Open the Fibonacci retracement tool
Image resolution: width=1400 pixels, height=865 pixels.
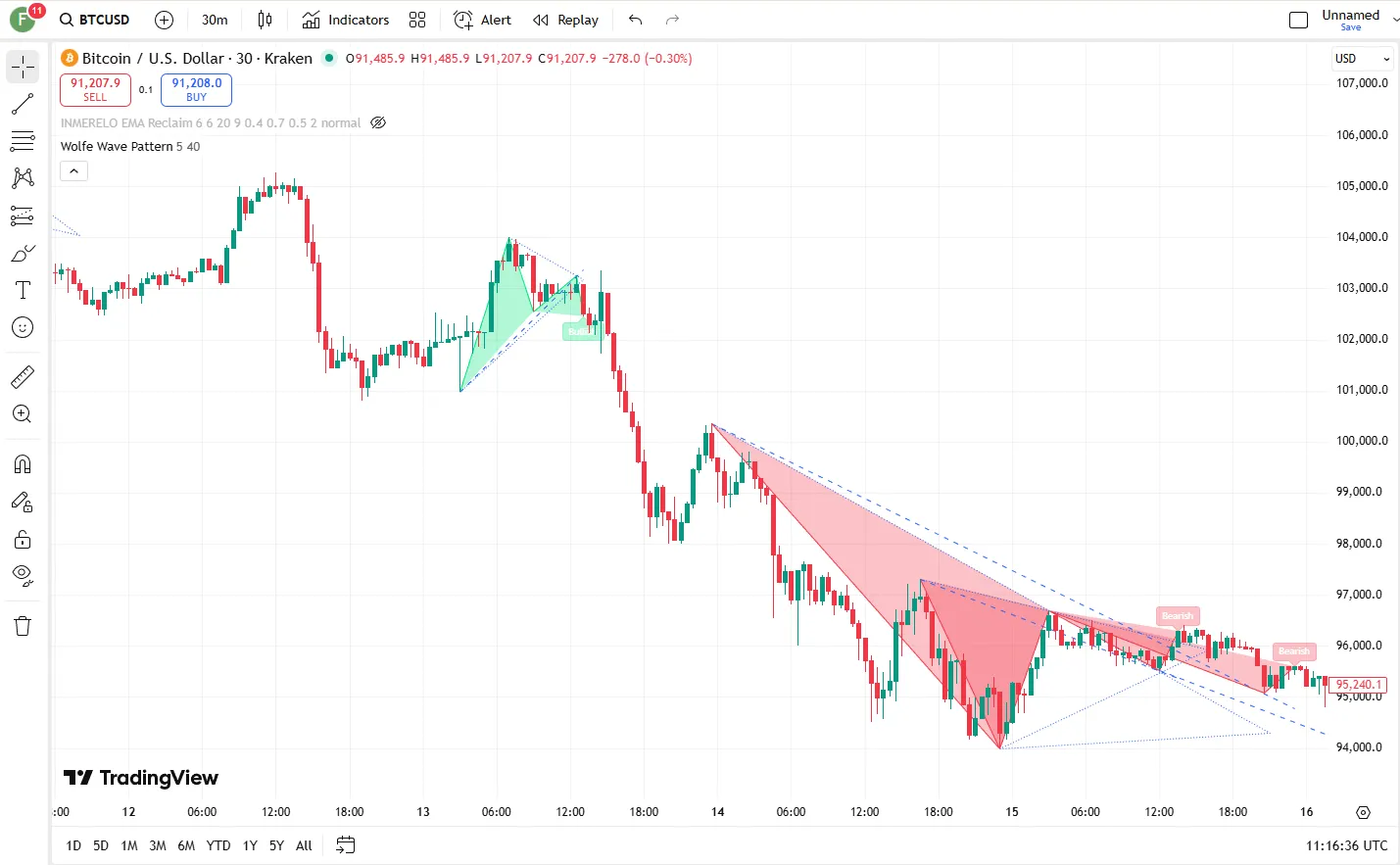(23, 141)
